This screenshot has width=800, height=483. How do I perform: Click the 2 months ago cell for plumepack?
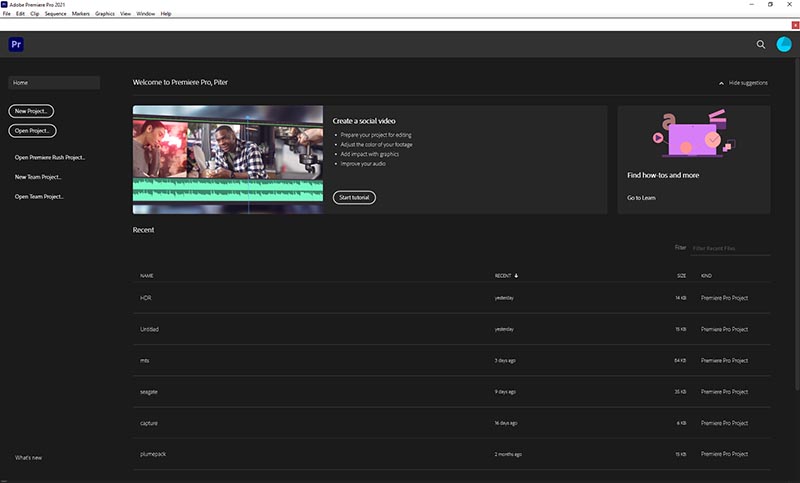point(508,454)
